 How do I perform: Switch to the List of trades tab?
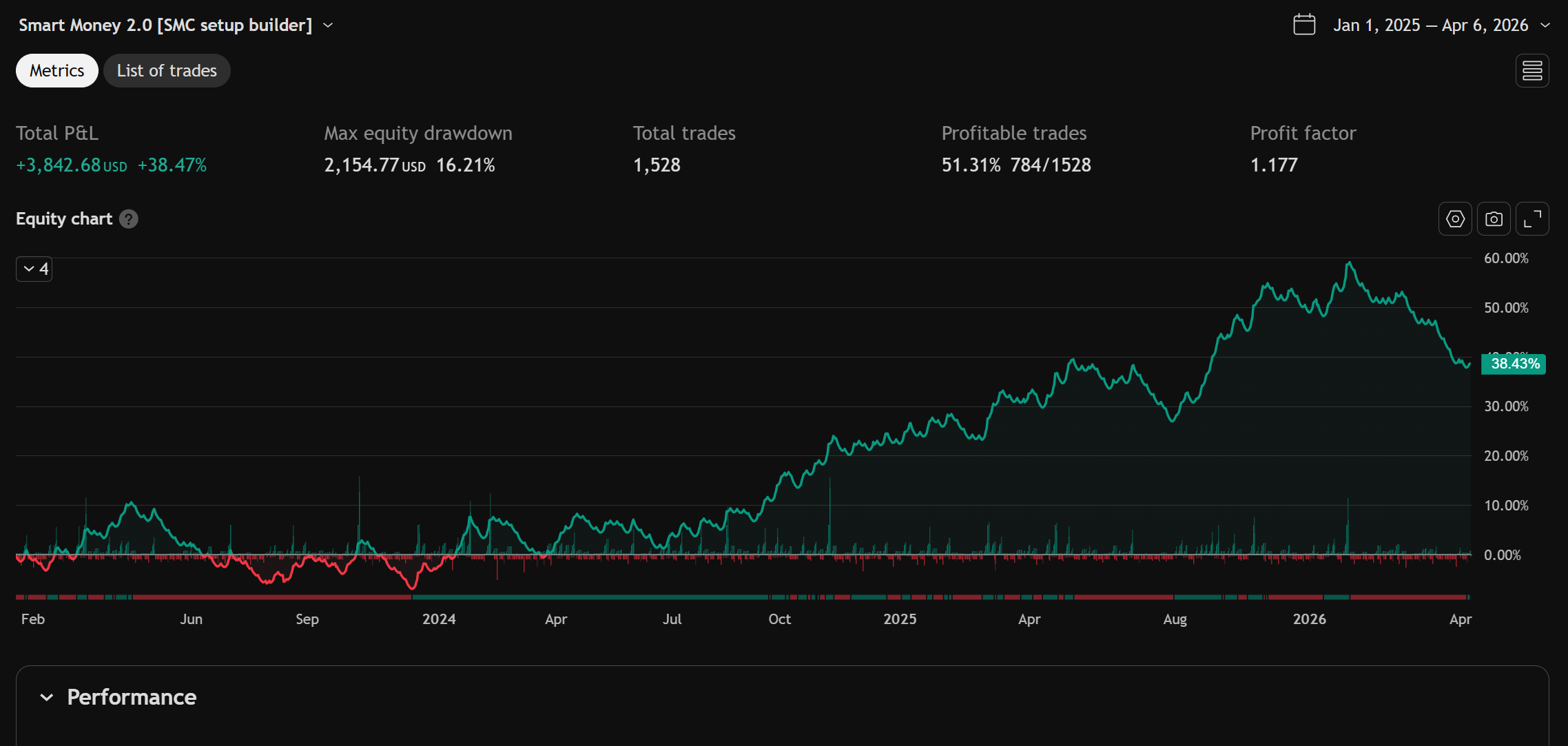click(167, 71)
